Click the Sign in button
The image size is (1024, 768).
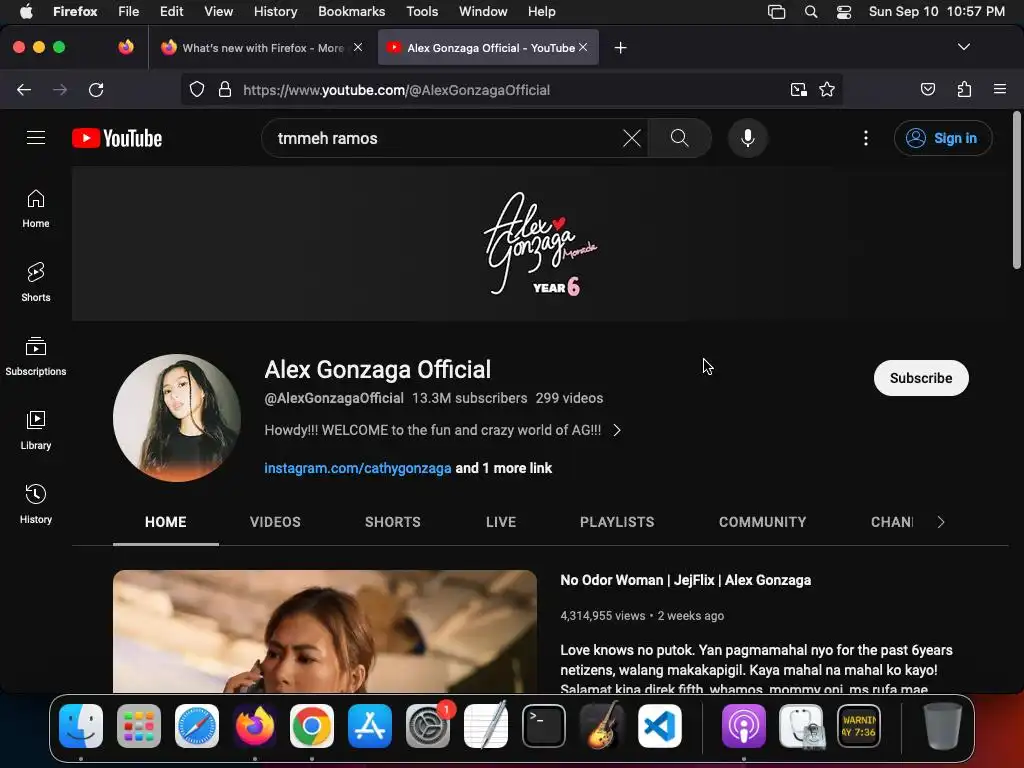click(x=943, y=138)
